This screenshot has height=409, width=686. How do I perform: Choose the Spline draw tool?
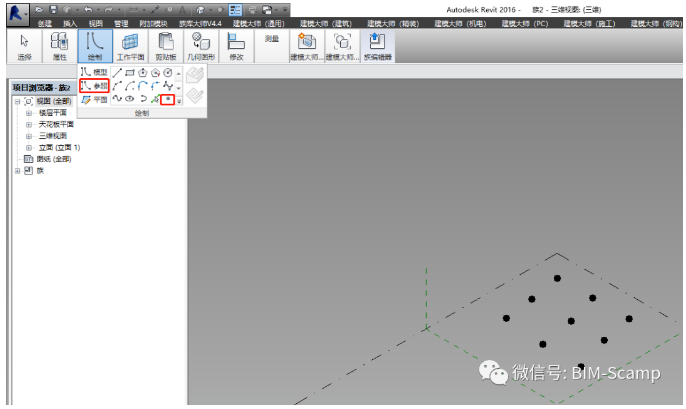(118, 99)
